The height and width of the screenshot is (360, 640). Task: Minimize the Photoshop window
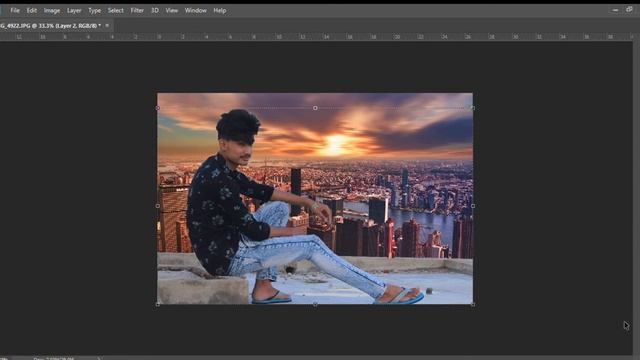point(615,10)
